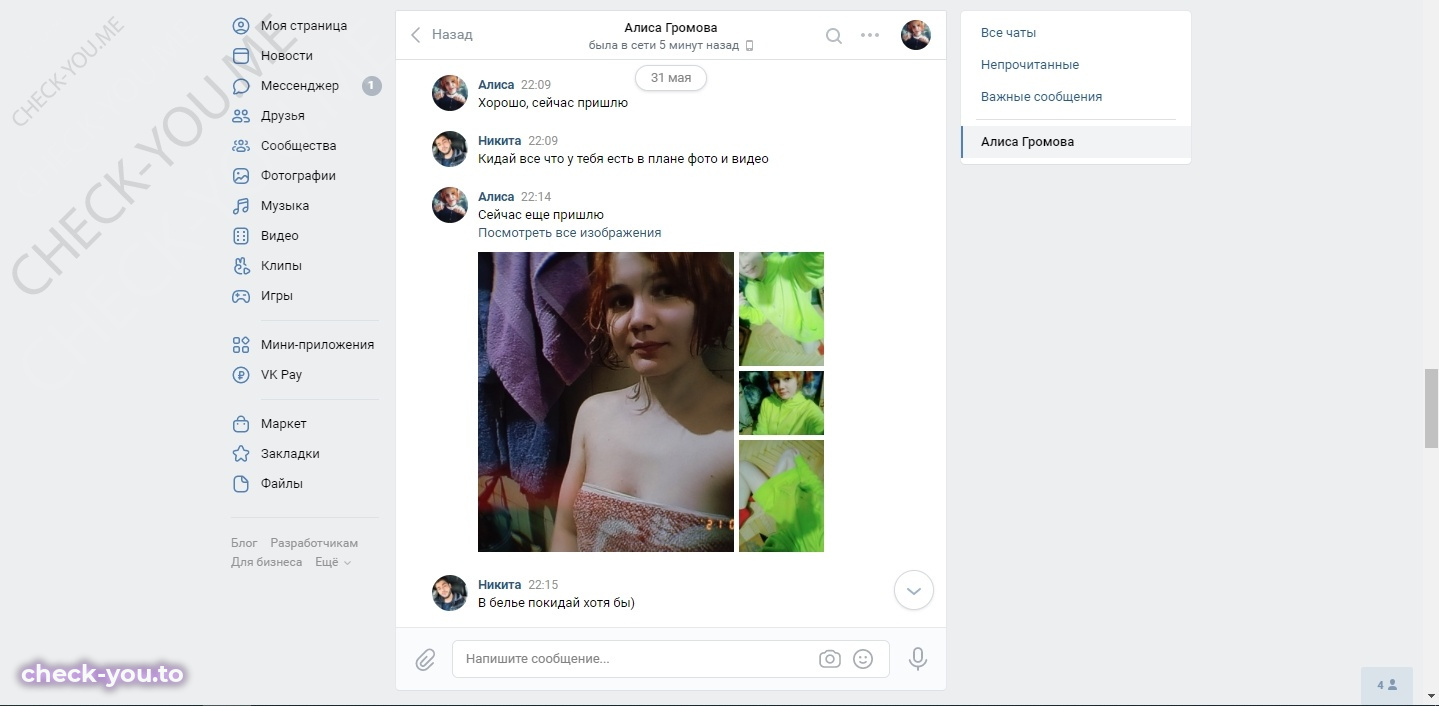The height and width of the screenshot is (706, 1439).
Task: Open the Мессенджер chat icon
Action: pos(241,86)
